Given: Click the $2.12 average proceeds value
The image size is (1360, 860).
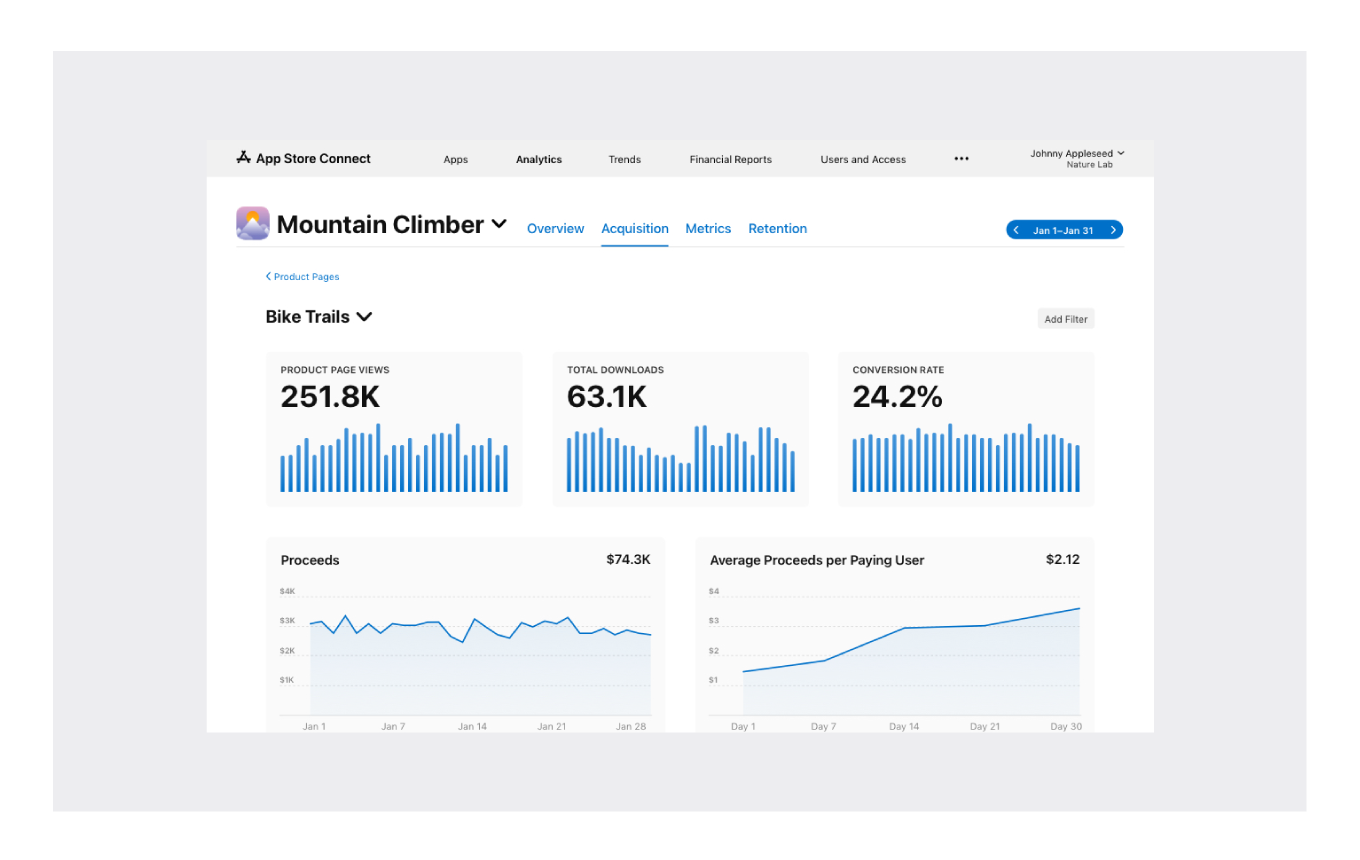Looking at the screenshot, I should pyautogui.click(x=1063, y=559).
